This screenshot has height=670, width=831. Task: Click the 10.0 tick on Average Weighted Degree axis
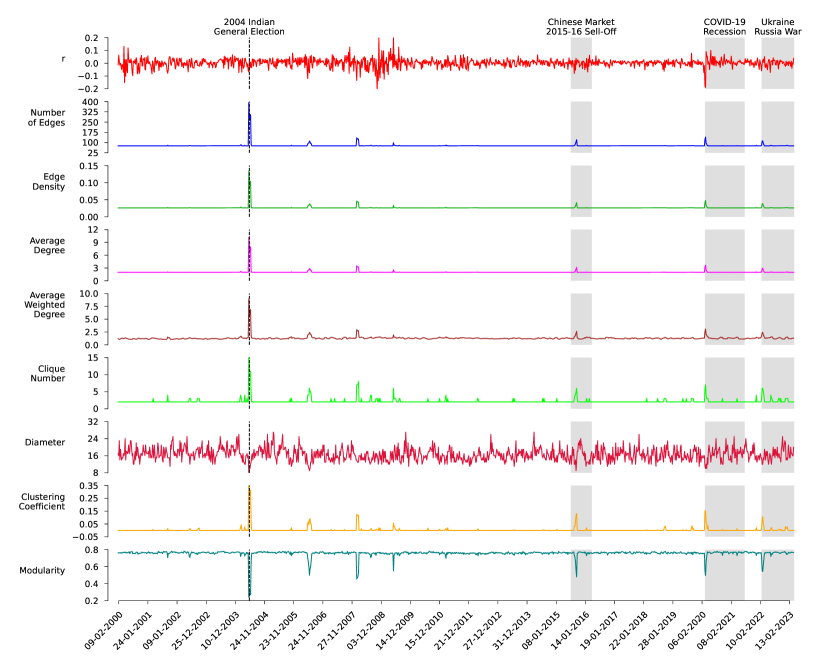(90, 294)
